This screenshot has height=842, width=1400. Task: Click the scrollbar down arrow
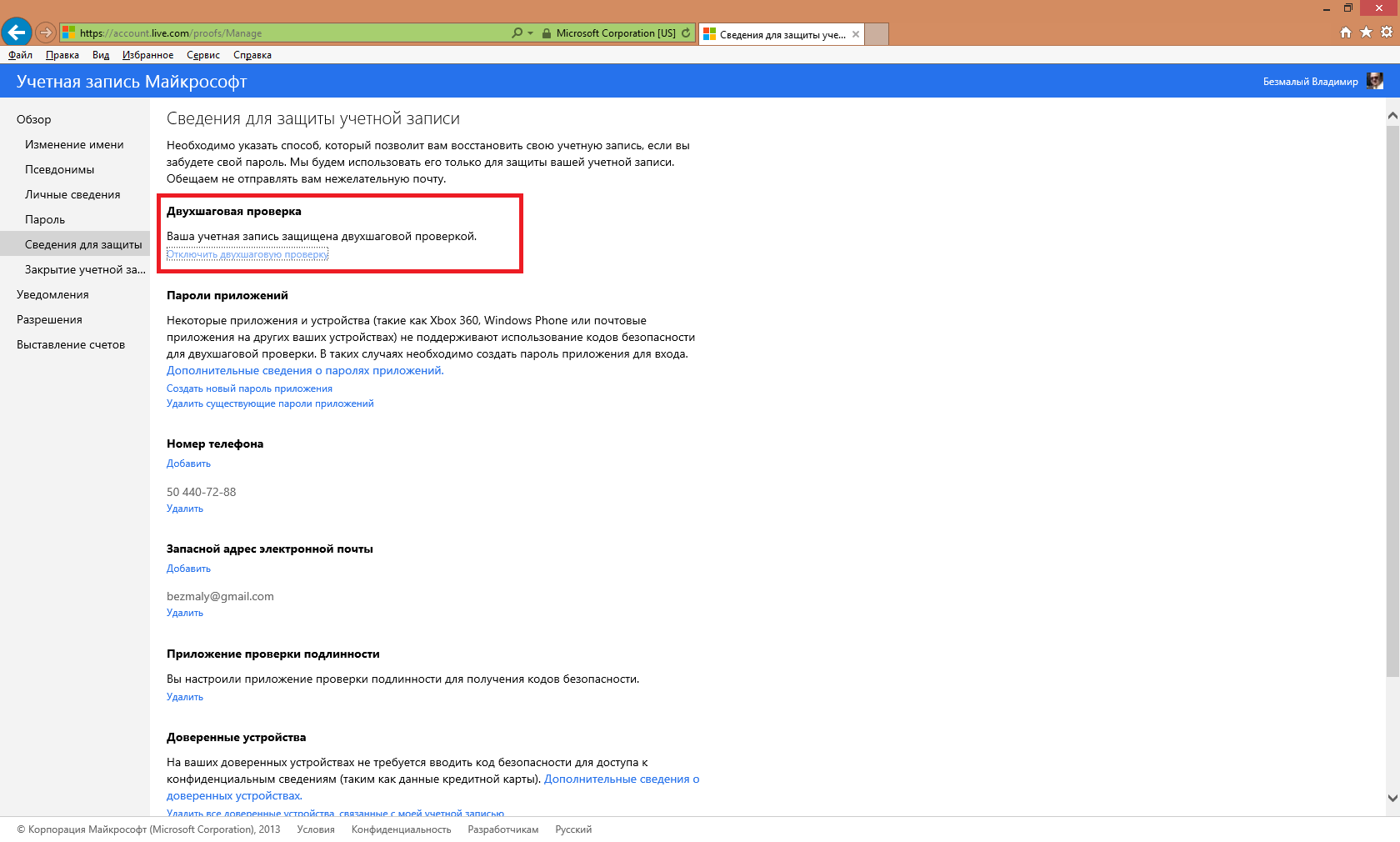tap(1392, 798)
